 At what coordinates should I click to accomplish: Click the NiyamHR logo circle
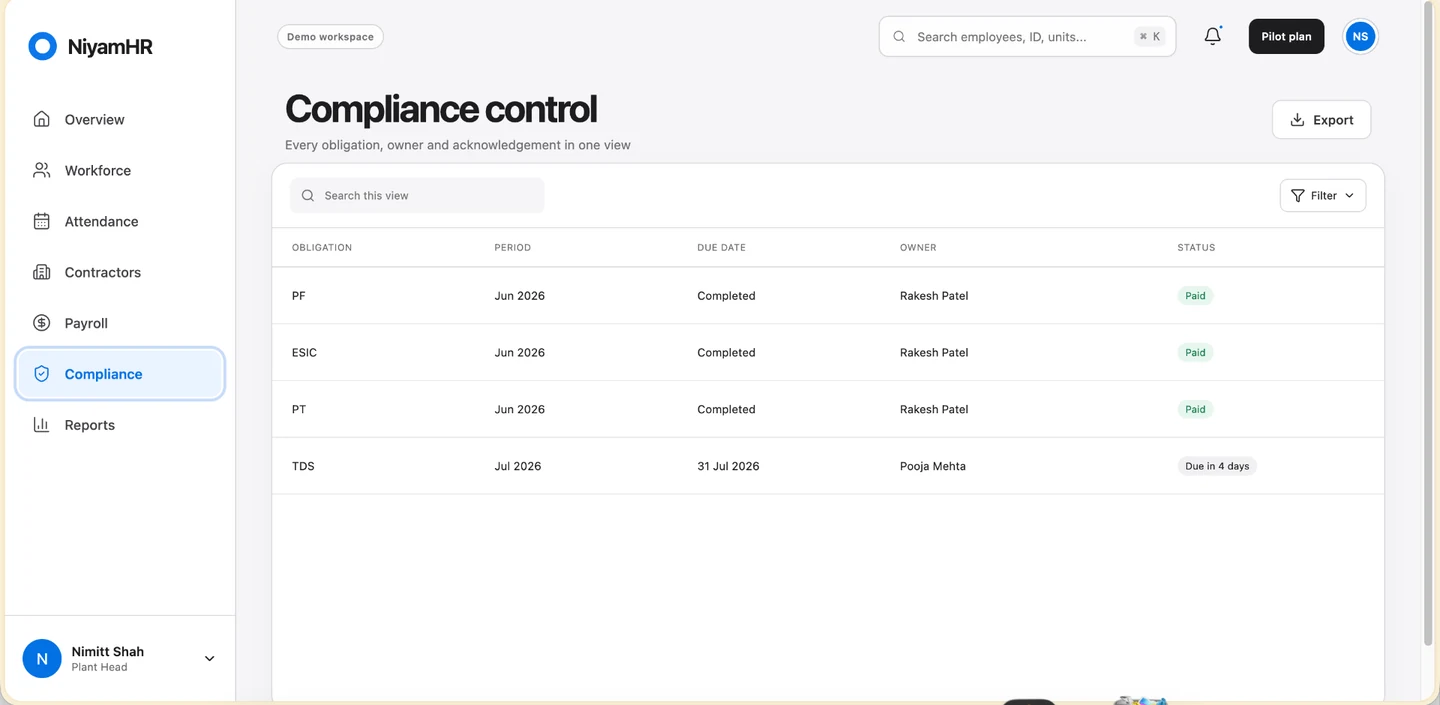[42, 46]
